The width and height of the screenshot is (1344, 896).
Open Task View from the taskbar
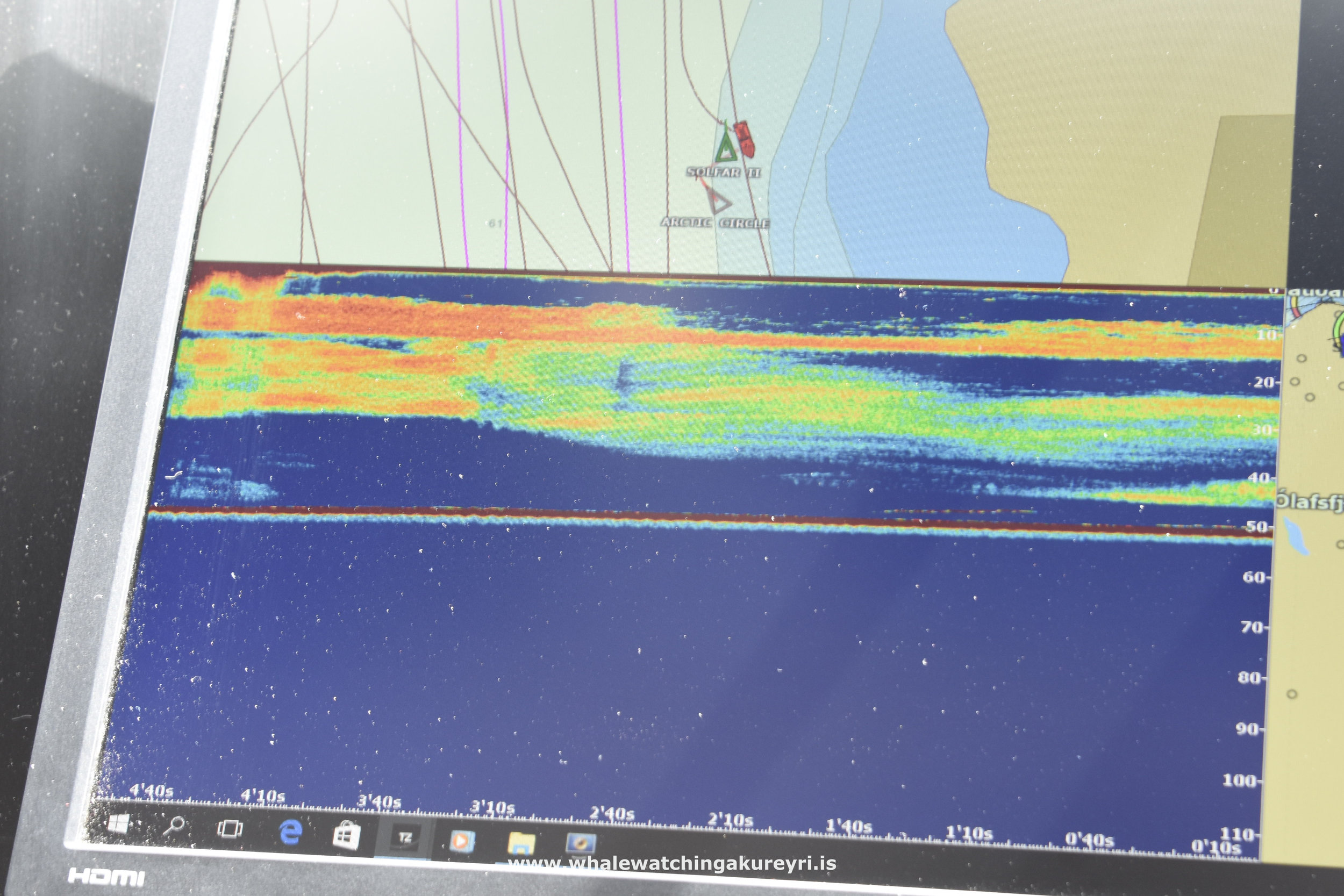coord(230,829)
